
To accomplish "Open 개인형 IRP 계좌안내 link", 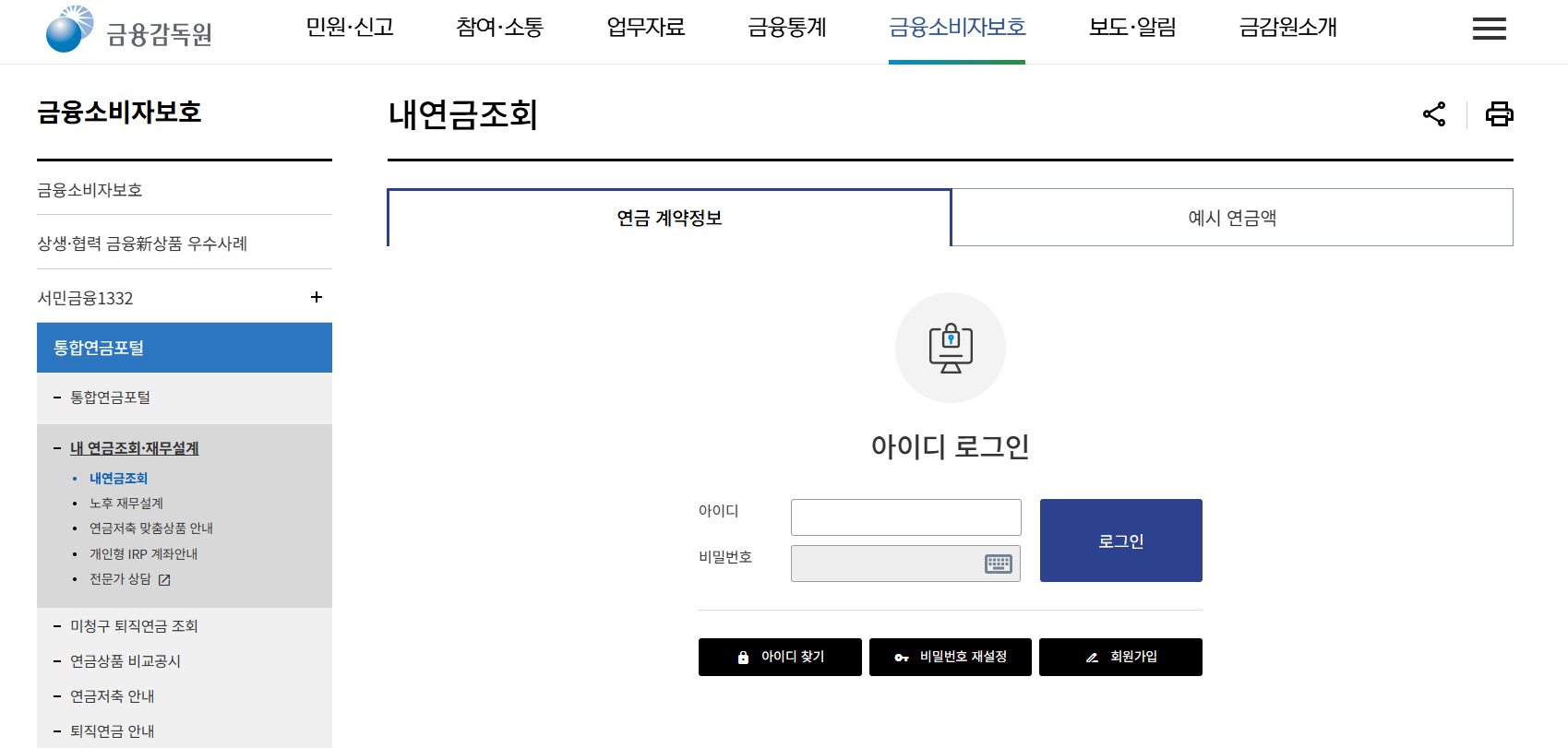I will 143,554.
